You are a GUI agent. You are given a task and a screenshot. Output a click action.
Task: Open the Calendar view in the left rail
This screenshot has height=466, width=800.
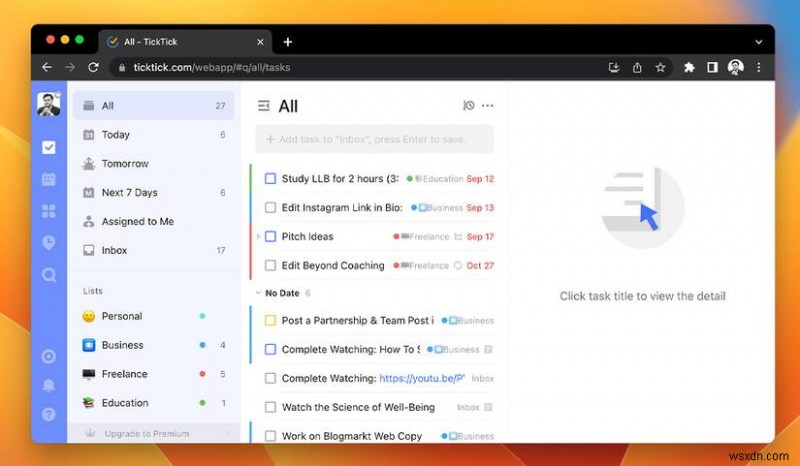pyautogui.click(x=48, y=179)
